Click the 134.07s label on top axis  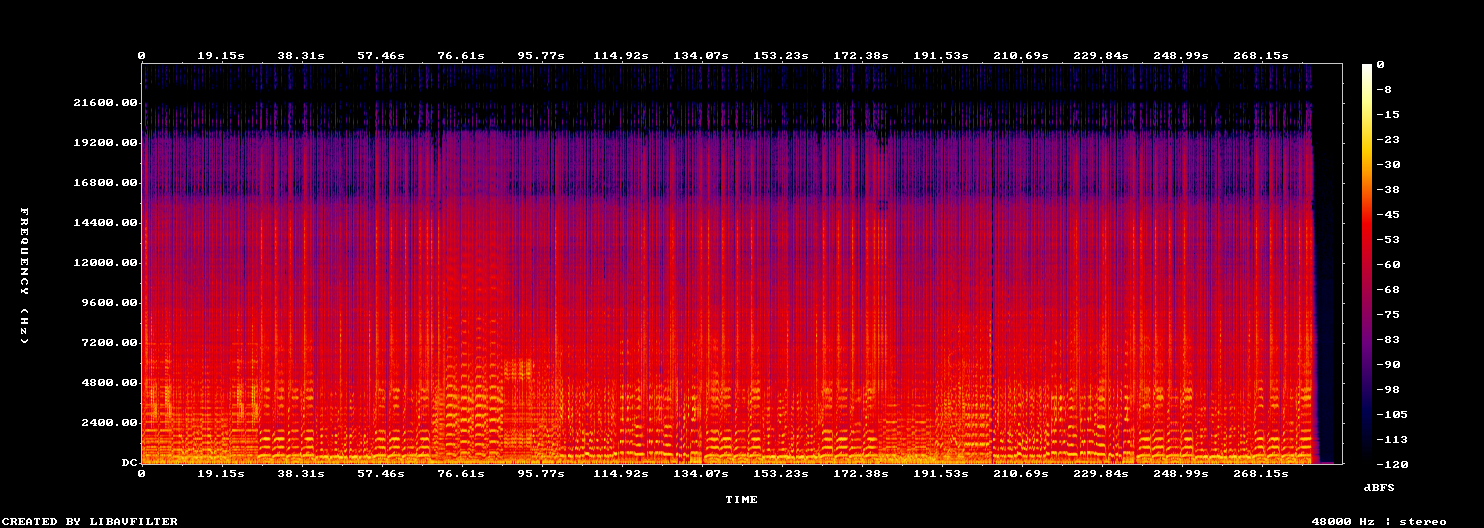pyautogui.click(x=701, y=56)
